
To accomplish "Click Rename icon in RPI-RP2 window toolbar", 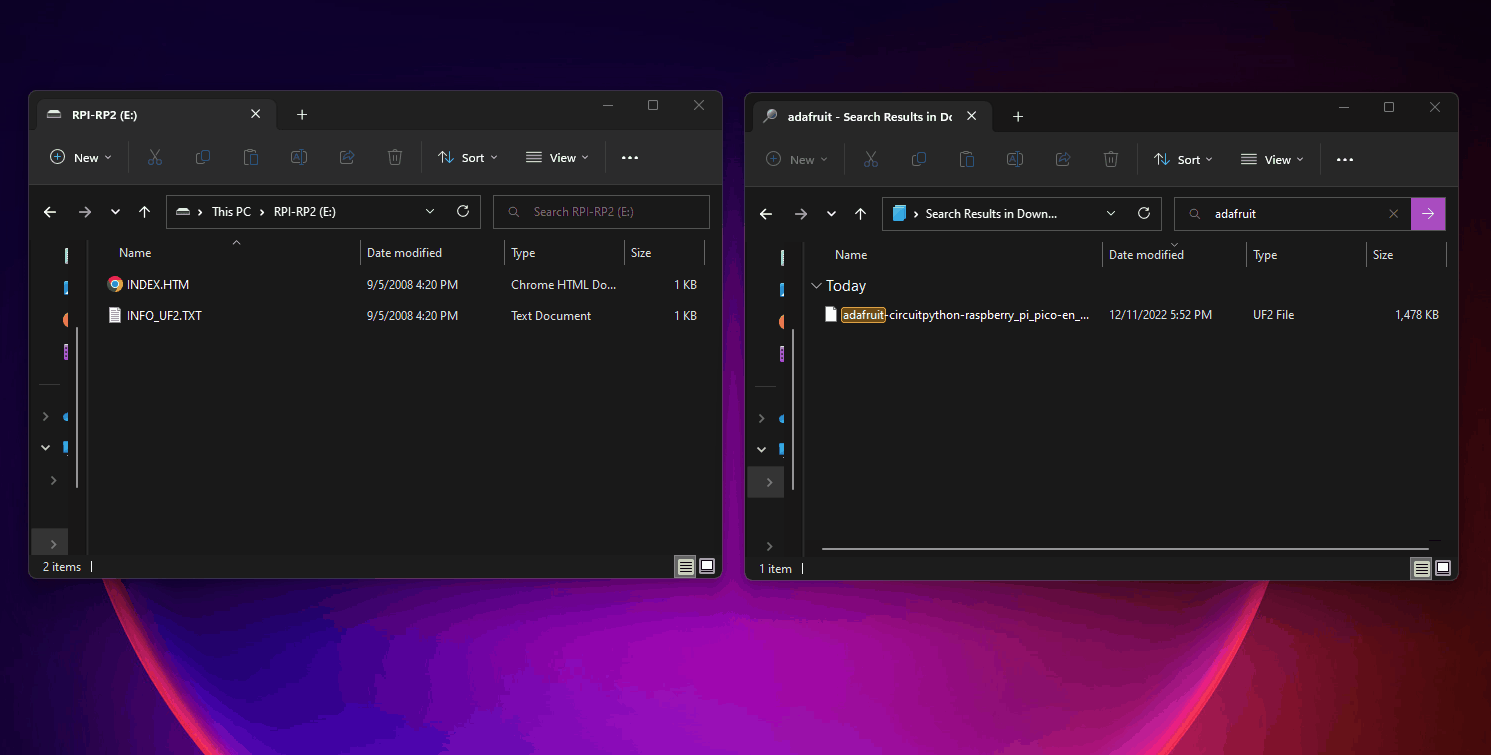I will click(x=298, y=157).
